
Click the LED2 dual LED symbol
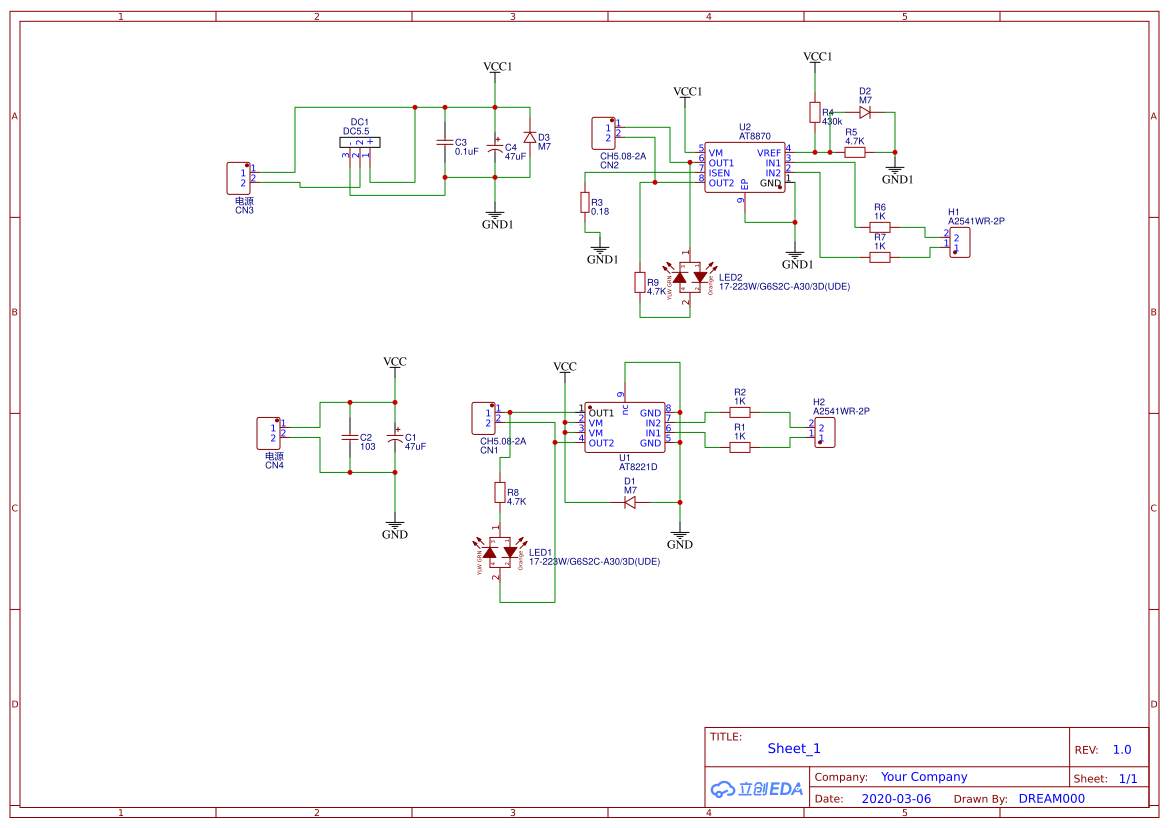point(690,277)
